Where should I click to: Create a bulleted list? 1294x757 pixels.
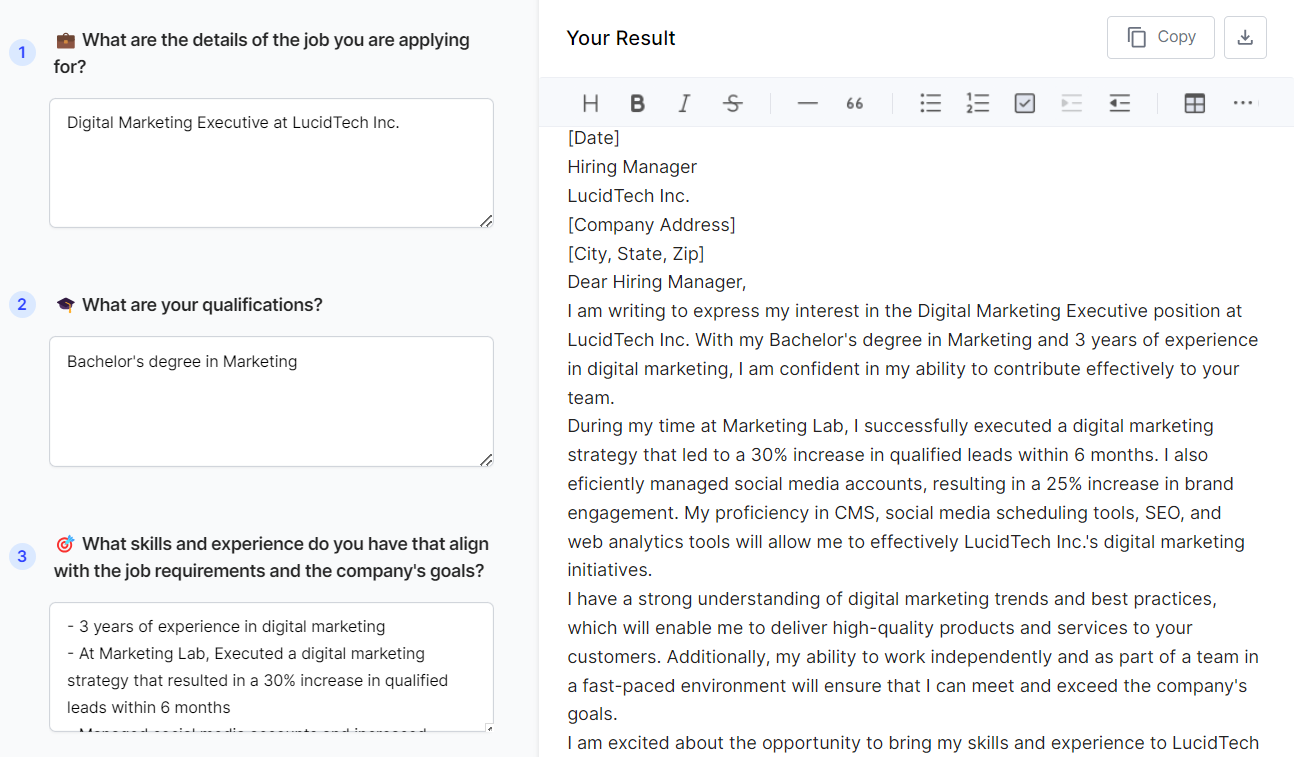(x=930, y=103)
